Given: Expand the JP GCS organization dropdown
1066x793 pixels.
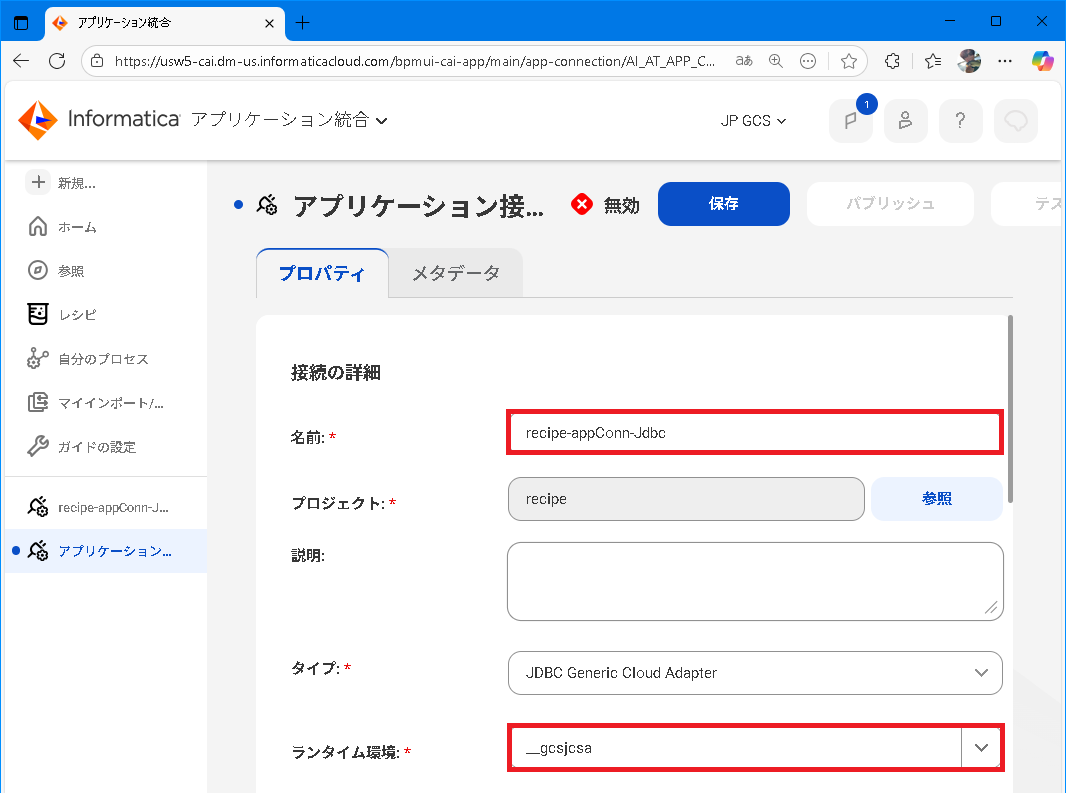Looking at the screenshot, I should (x=753, y=121).
